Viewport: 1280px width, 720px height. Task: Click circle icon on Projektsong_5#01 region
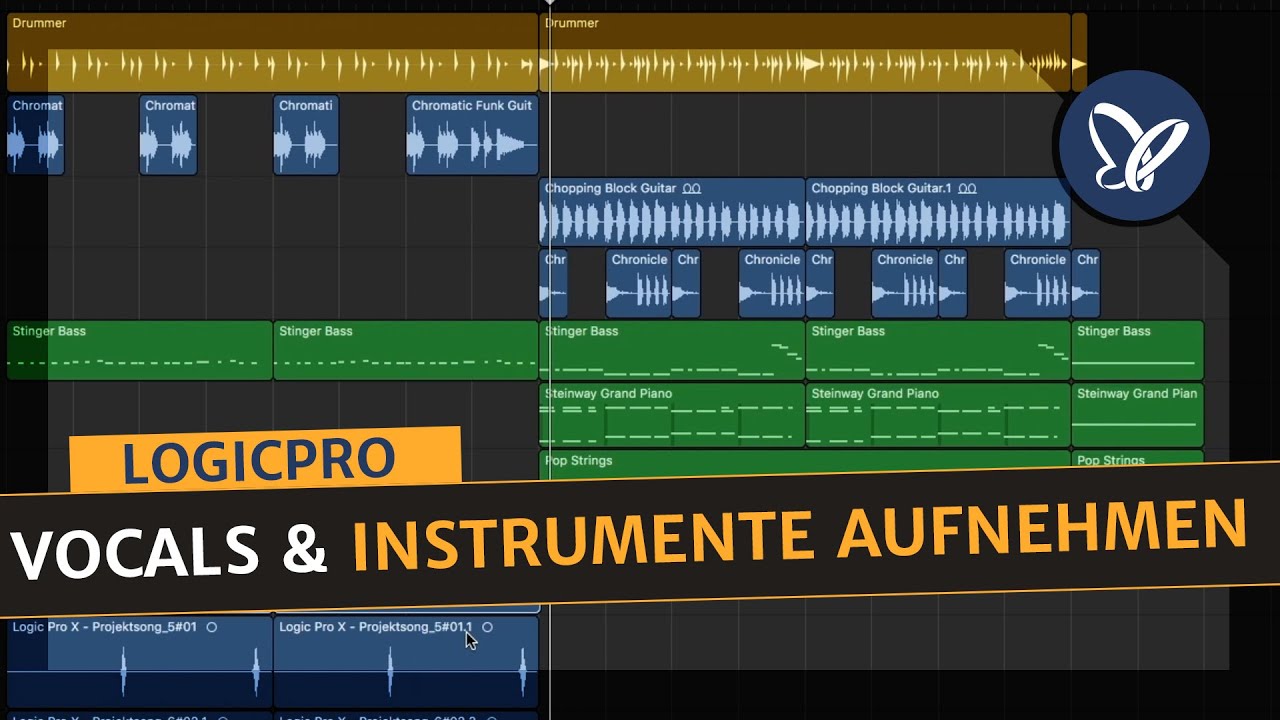211,627
